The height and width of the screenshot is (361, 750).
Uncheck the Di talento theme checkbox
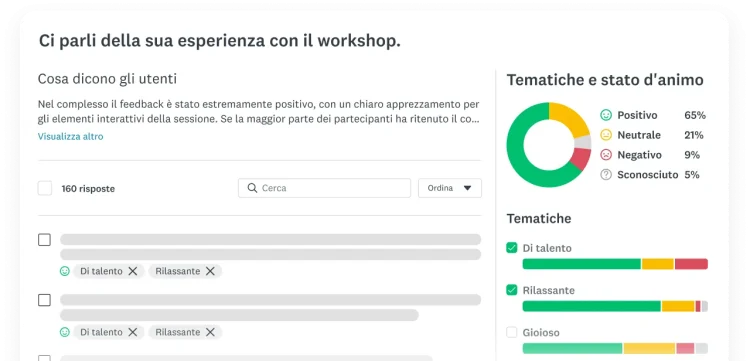pos(512,248)
